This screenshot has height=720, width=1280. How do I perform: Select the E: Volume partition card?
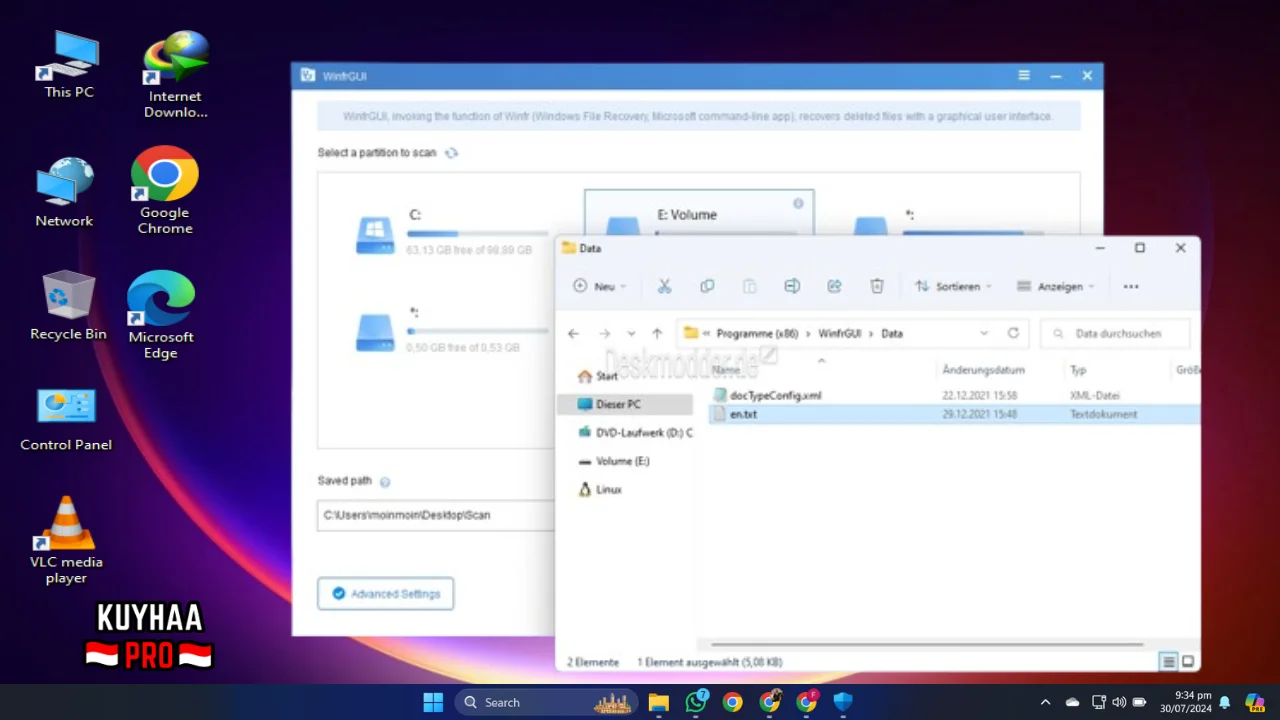point(699,214)
